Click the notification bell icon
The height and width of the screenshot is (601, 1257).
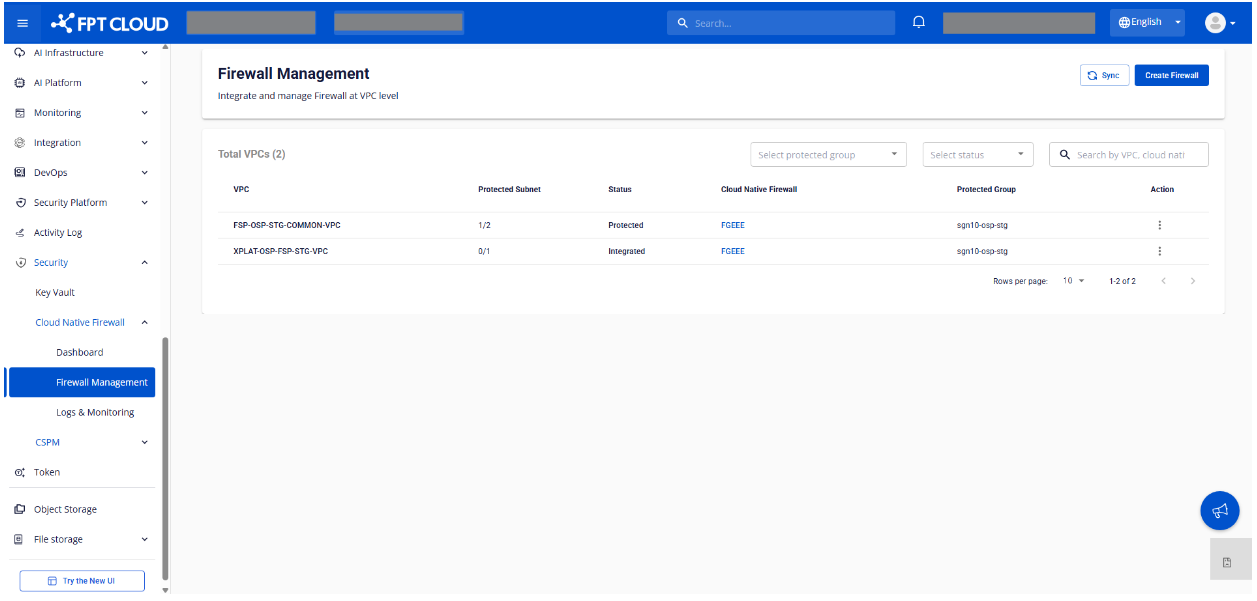919,22
